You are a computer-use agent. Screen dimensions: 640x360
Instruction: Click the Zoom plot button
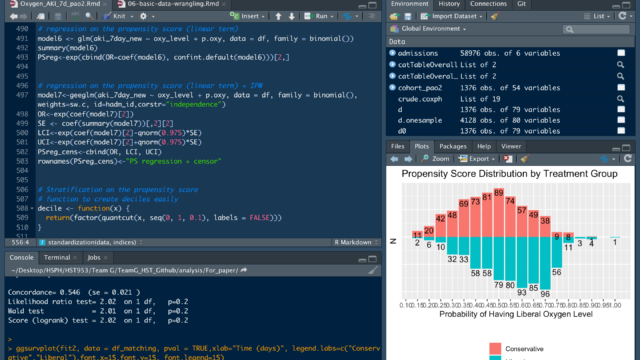436,159
